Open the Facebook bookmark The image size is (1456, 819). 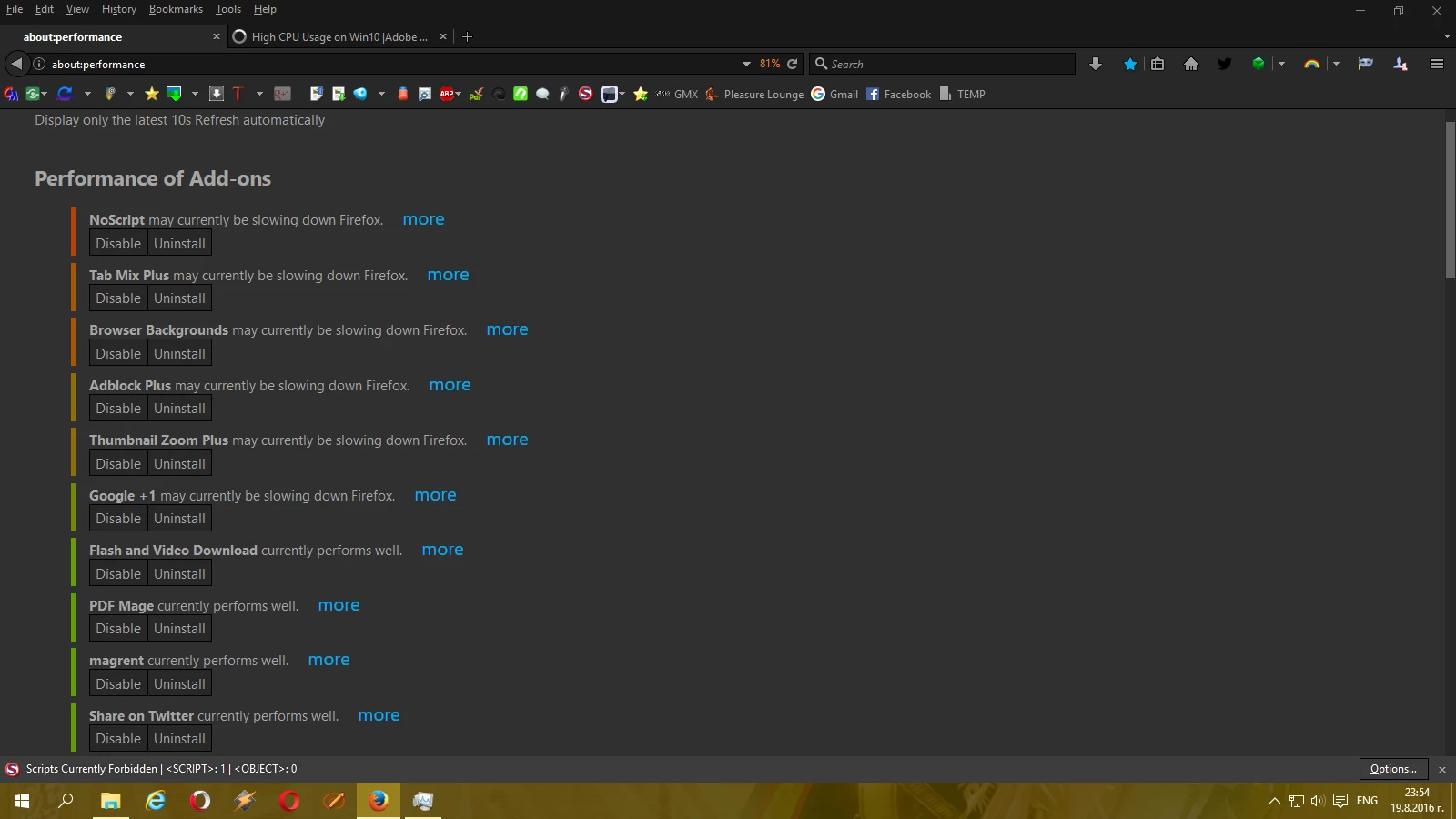(898, 94)
